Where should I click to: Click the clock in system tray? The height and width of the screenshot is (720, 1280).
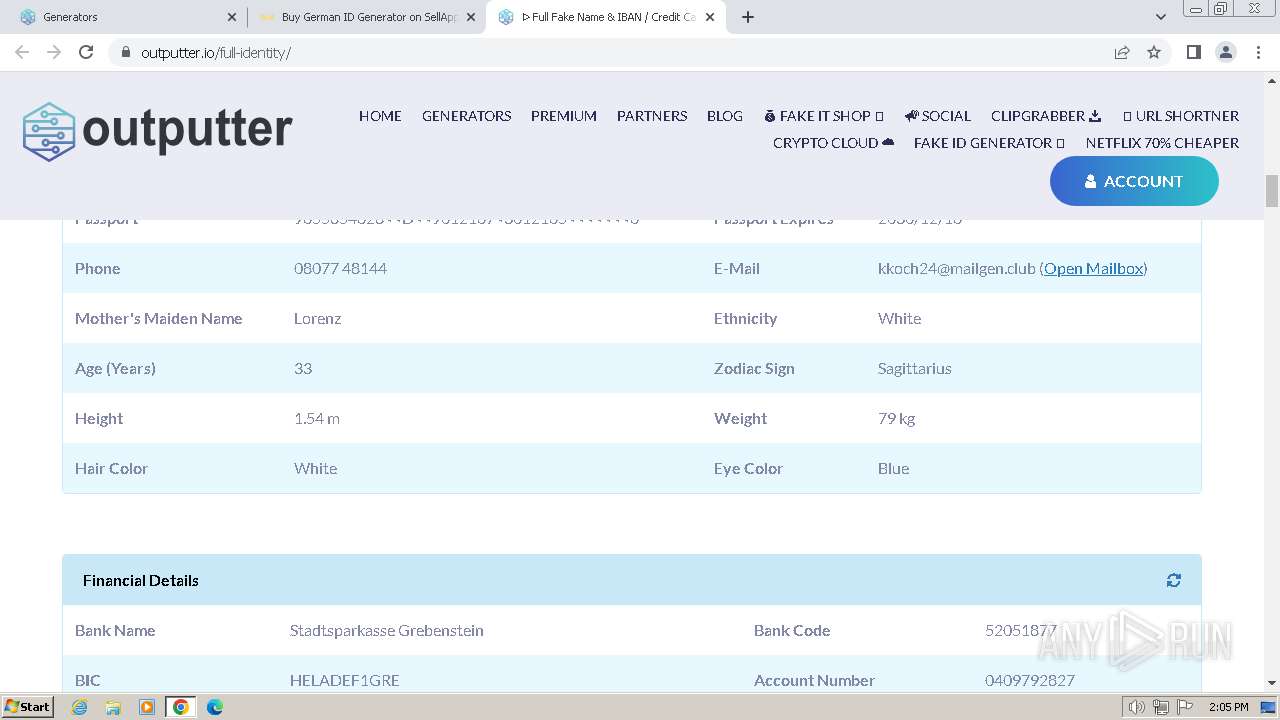1228,707
